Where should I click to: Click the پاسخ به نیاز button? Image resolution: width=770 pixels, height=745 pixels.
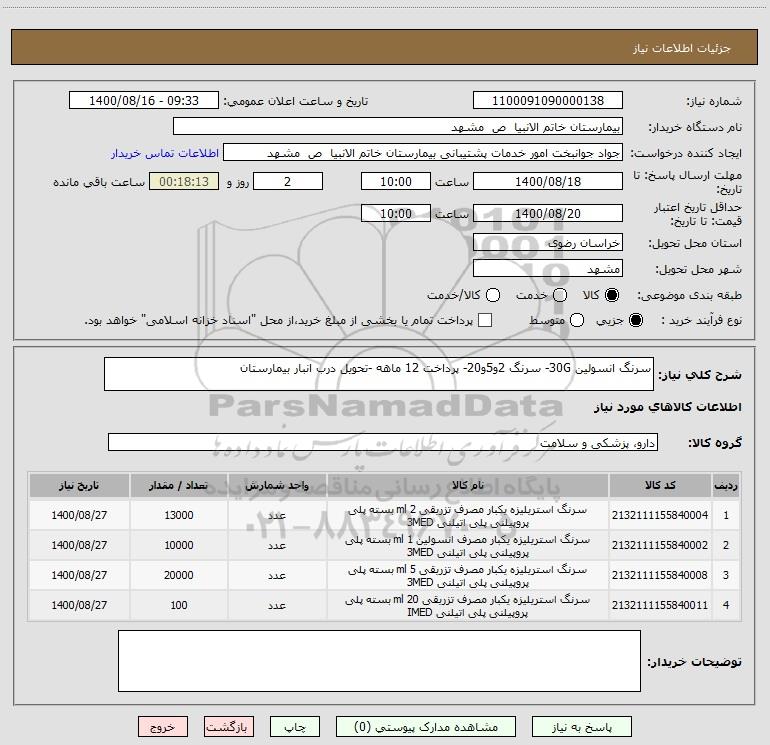[x=581, y=727]
